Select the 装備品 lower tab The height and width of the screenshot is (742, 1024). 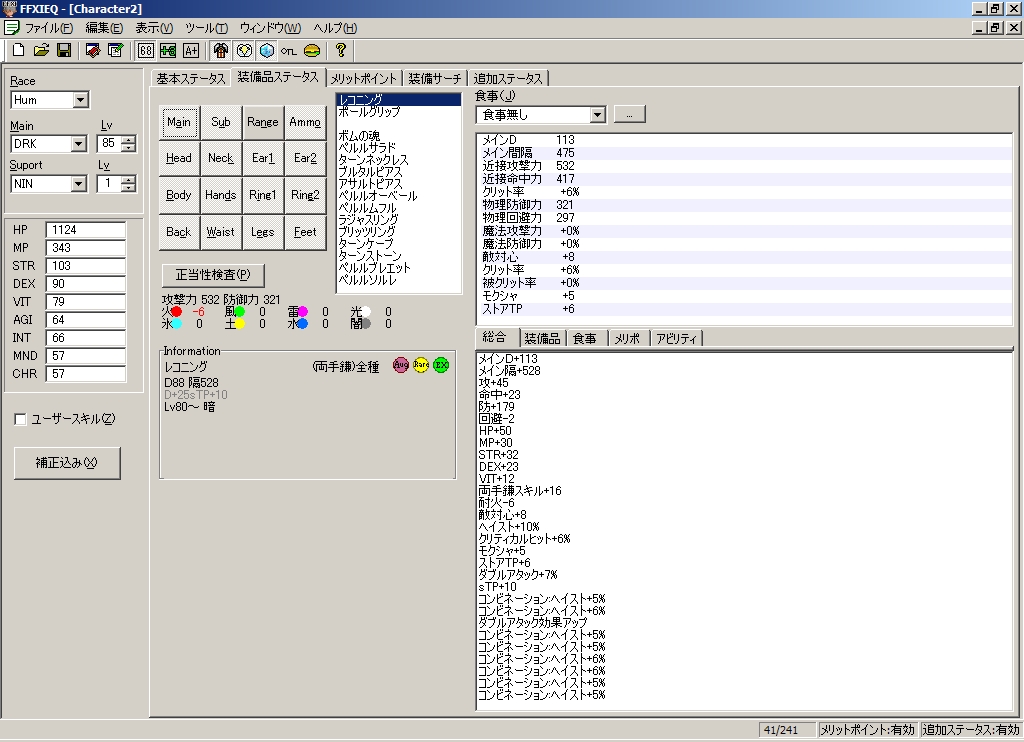tap(542, 338)
